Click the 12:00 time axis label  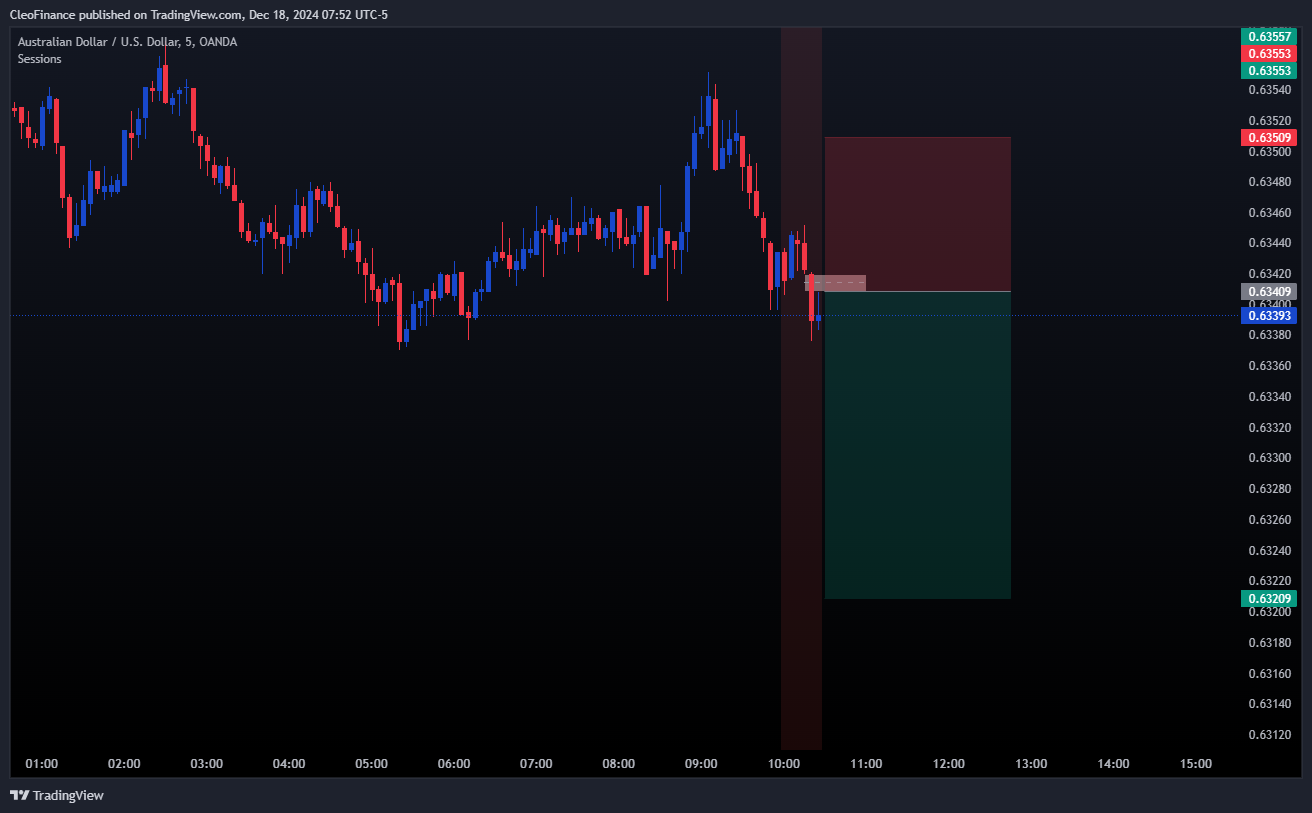(x=949, y=764)
